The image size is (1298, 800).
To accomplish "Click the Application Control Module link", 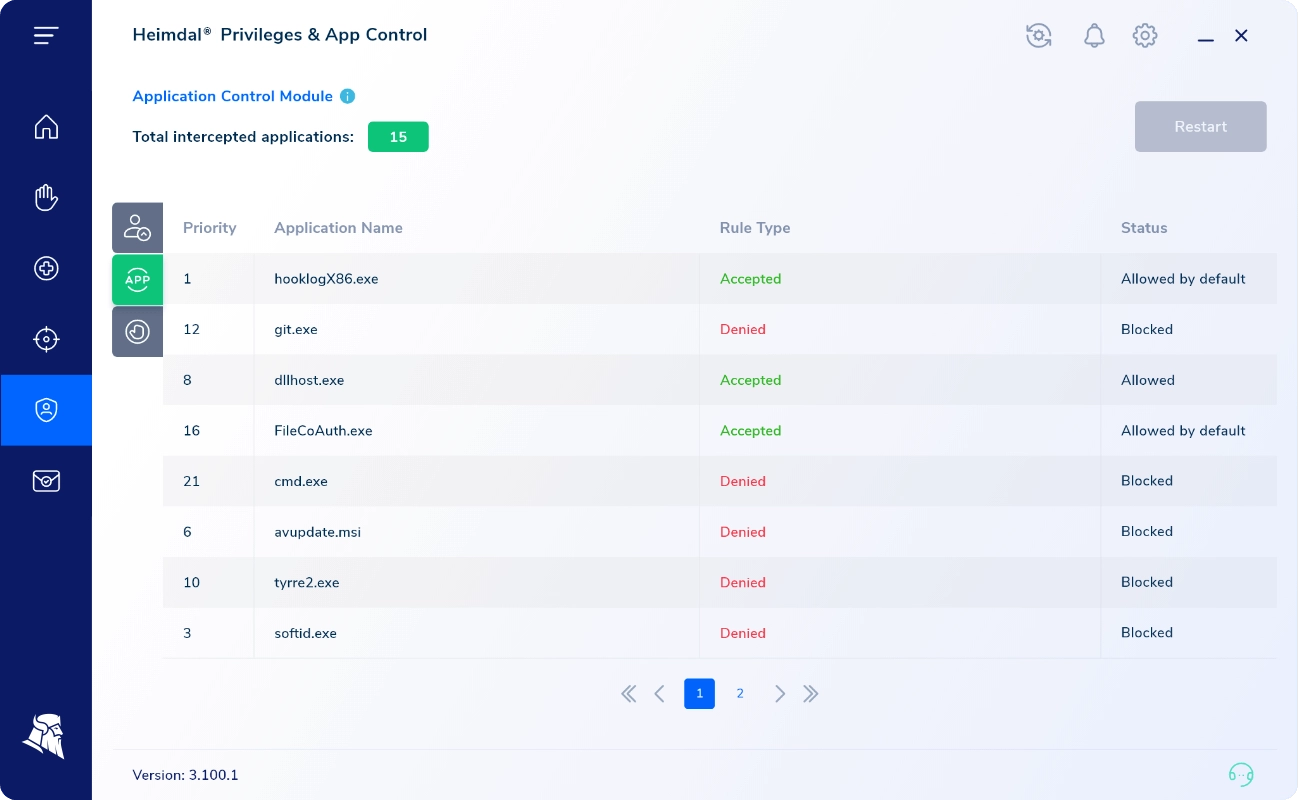I will coord(232,96).
